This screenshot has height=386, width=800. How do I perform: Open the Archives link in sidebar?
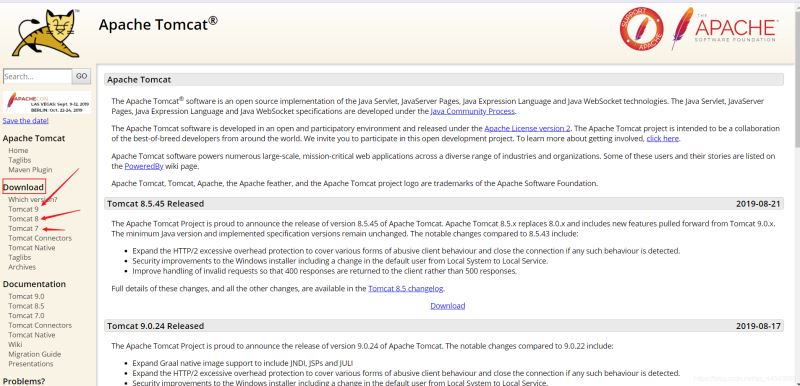pyautogui.click(x=22, y=267)
